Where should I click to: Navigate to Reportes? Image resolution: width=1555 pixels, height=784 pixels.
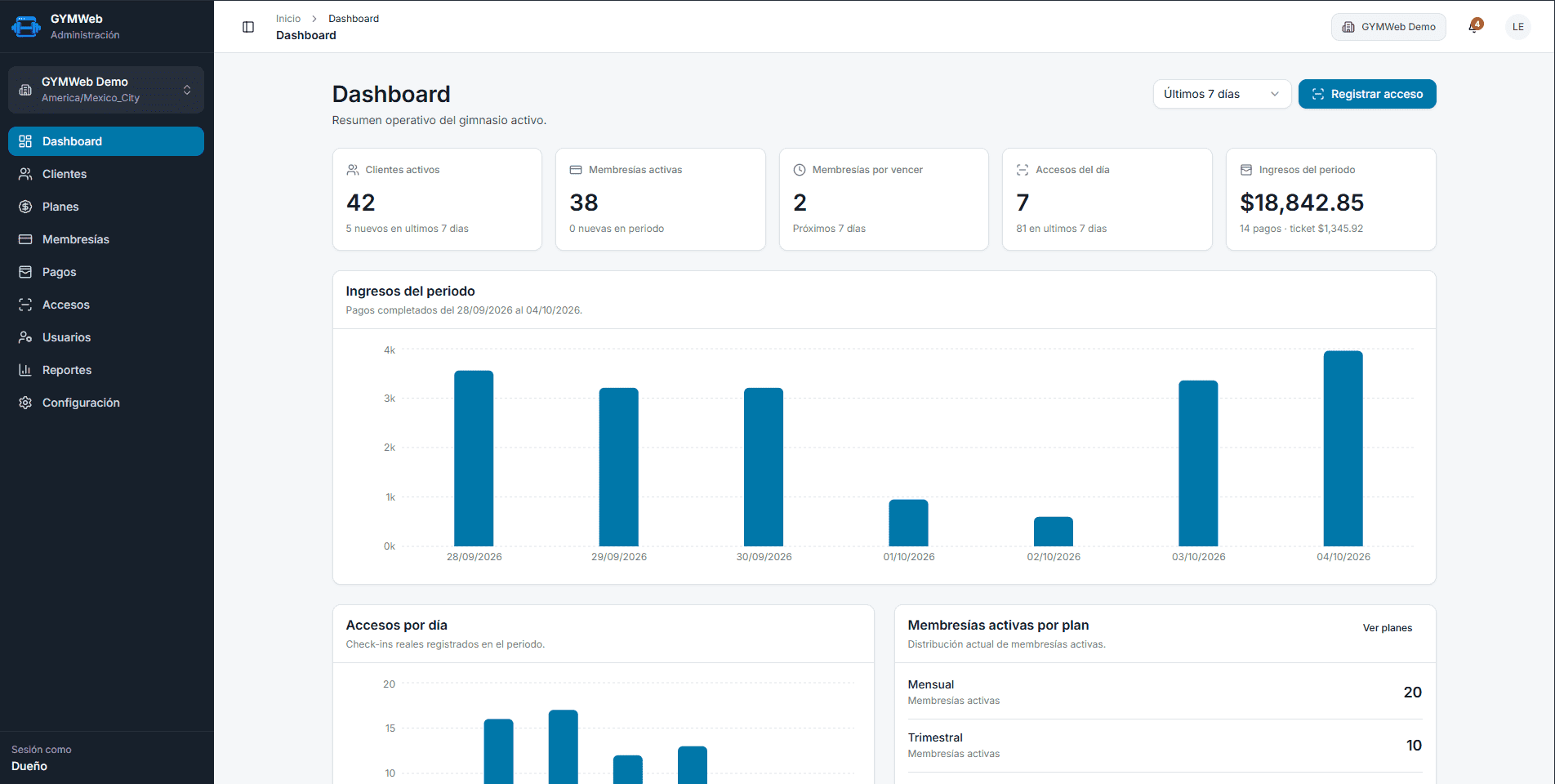[106, 370]
